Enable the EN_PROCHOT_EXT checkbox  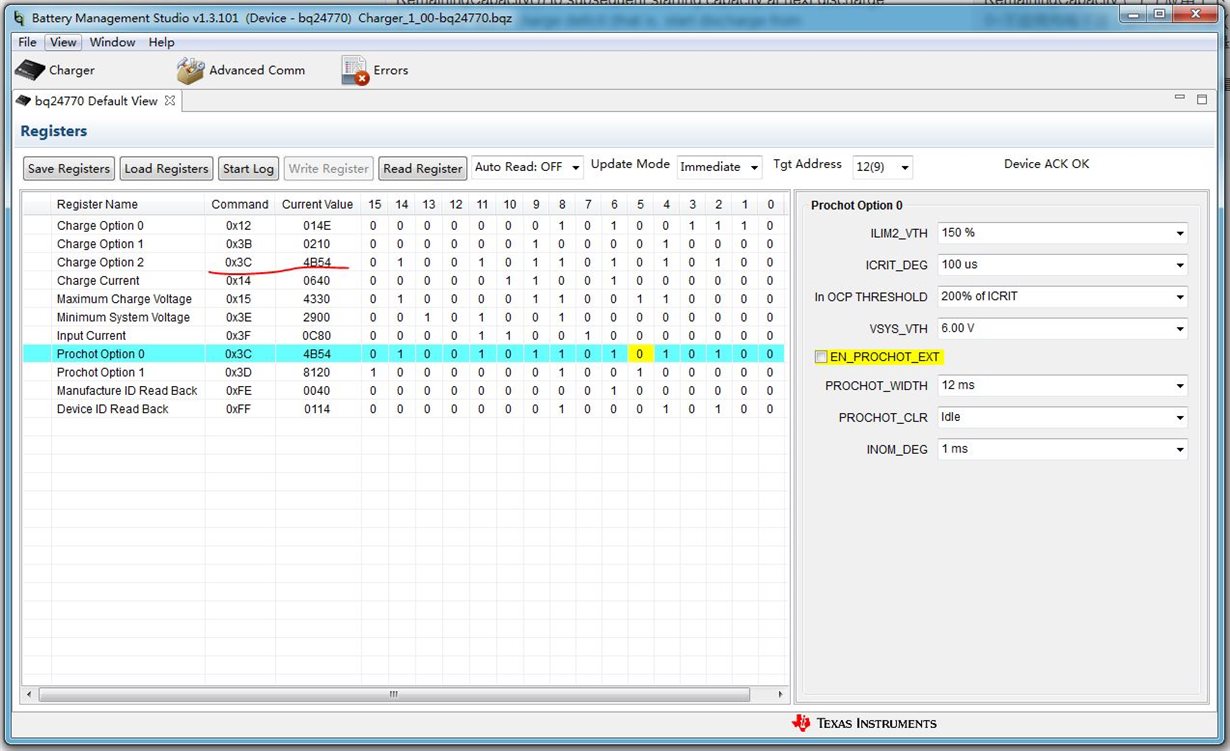coord(821,357)
